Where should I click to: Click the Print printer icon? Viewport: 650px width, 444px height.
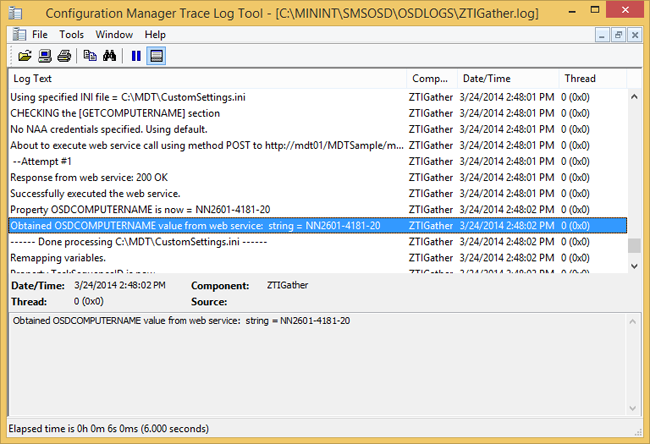64,55
